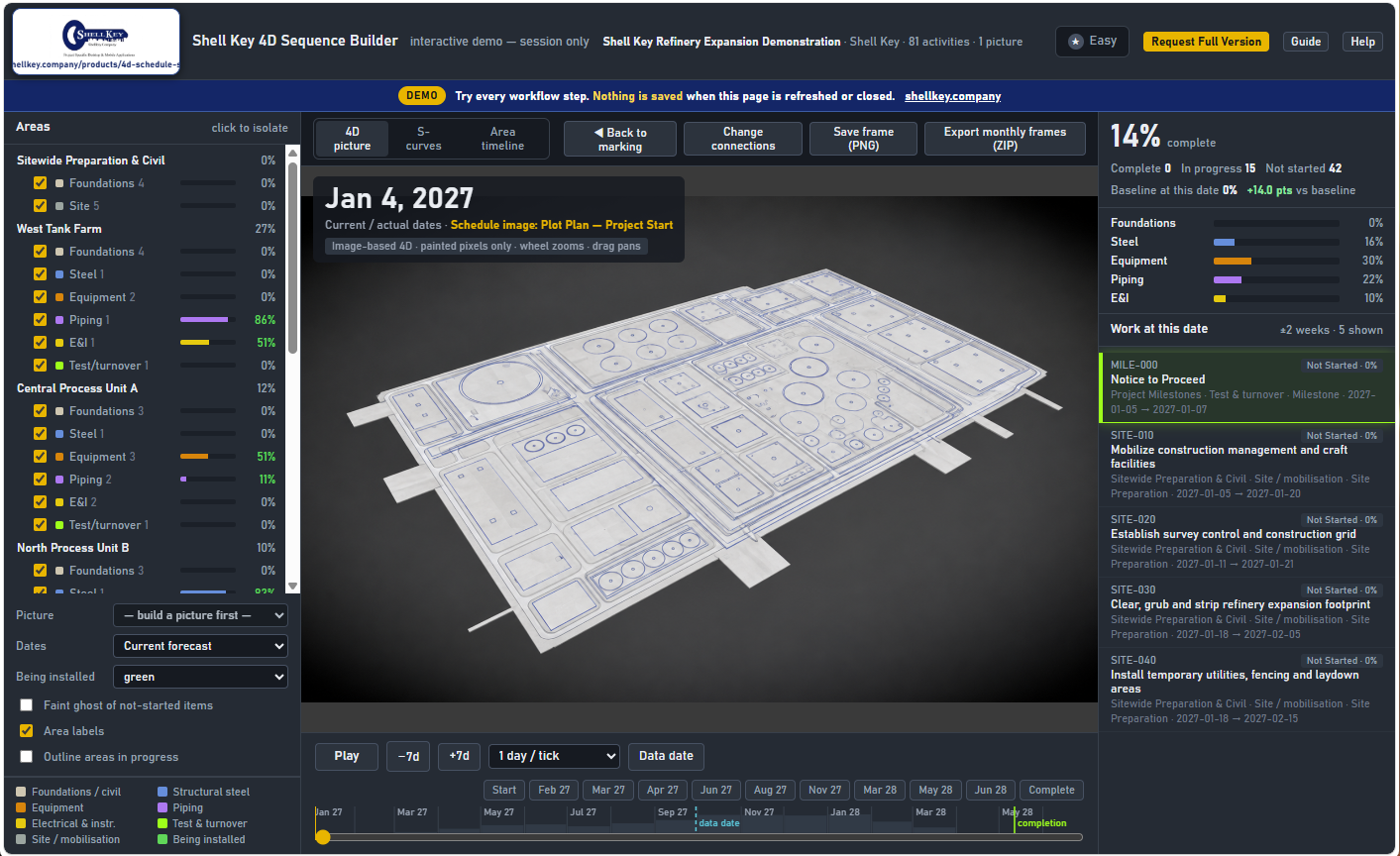
Task: Click the Shell Key logo thumbnail
Action: click(96, 42)
